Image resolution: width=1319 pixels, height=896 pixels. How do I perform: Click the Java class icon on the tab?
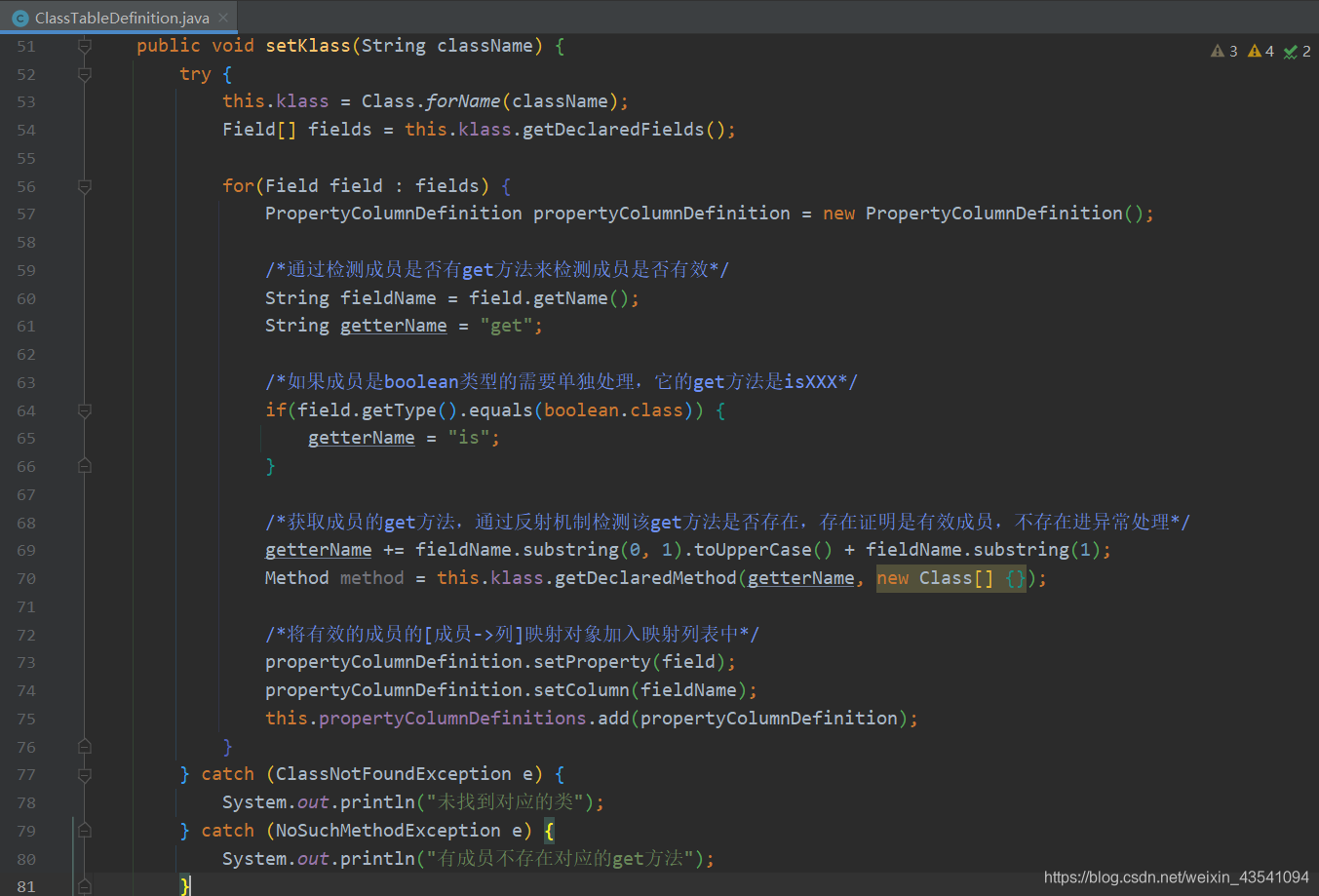tap(20, 18)
